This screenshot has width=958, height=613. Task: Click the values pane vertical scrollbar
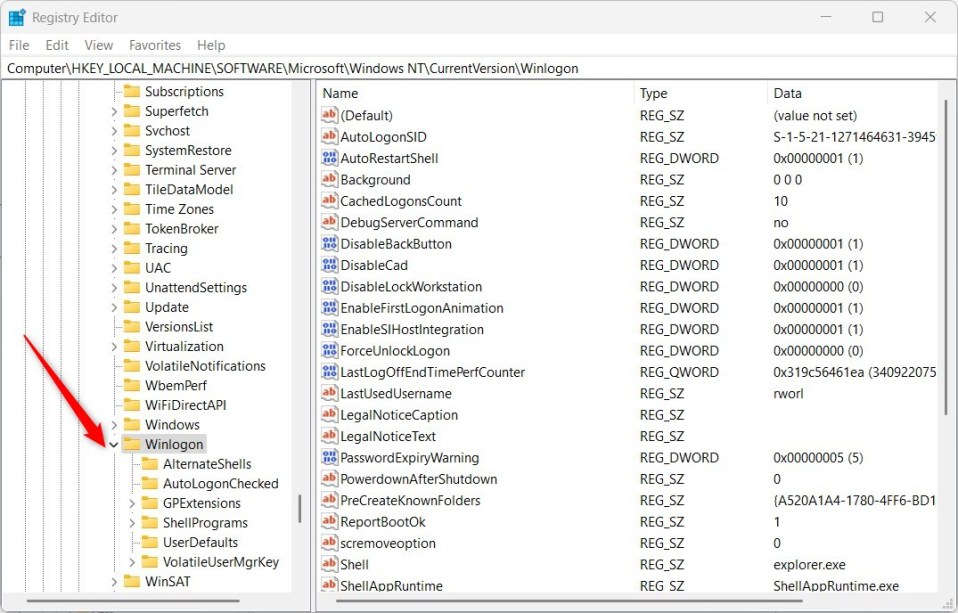946,257
